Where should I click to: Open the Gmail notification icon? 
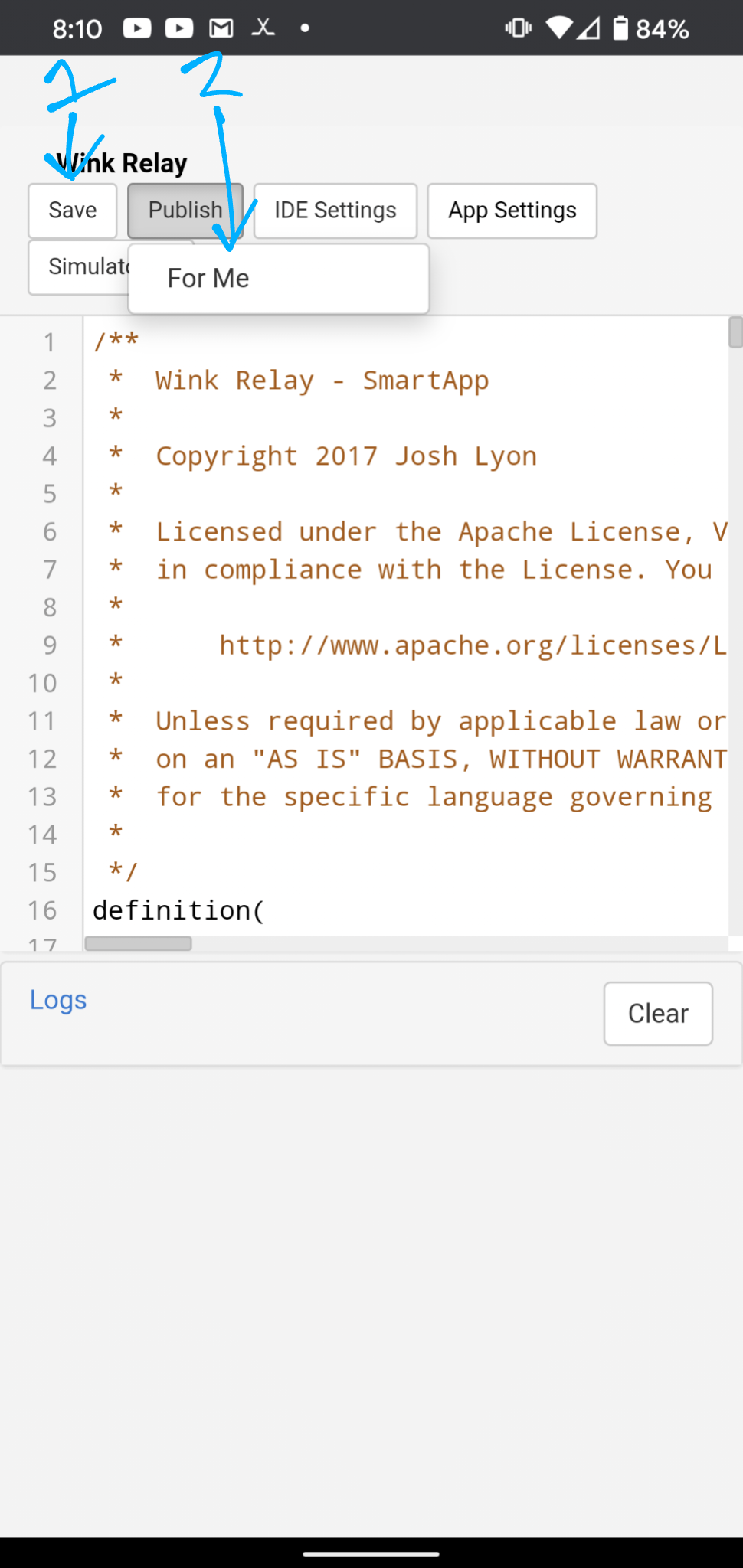[221, 28]
